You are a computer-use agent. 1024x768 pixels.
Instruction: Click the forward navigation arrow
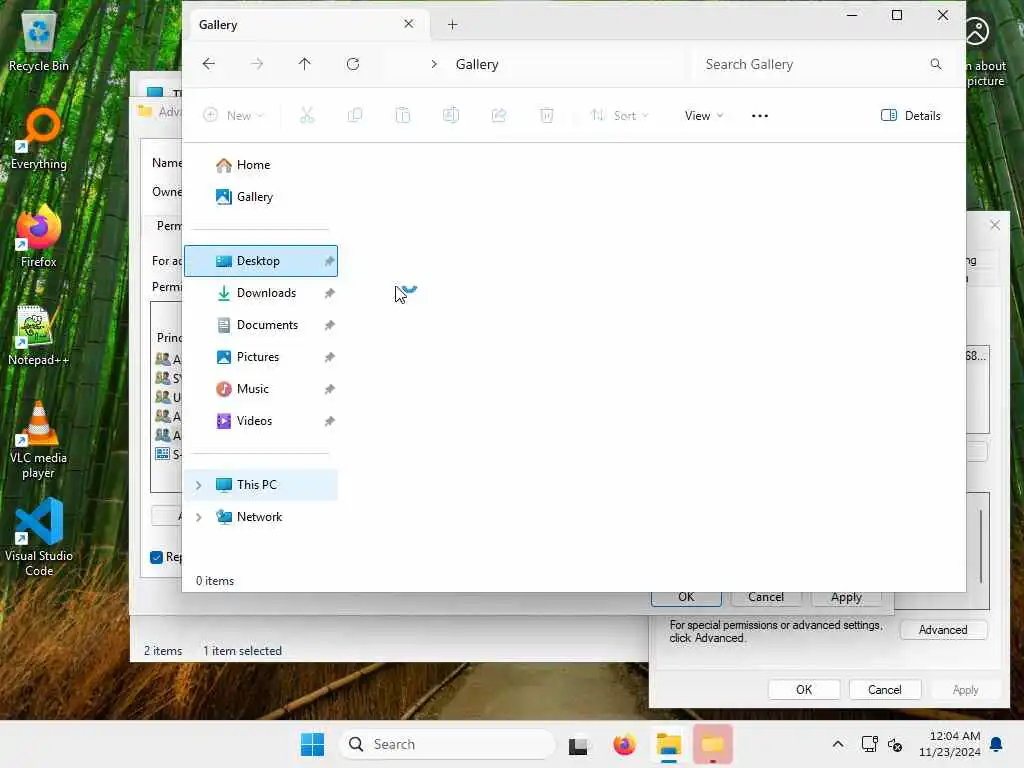(x=257, y=64)
